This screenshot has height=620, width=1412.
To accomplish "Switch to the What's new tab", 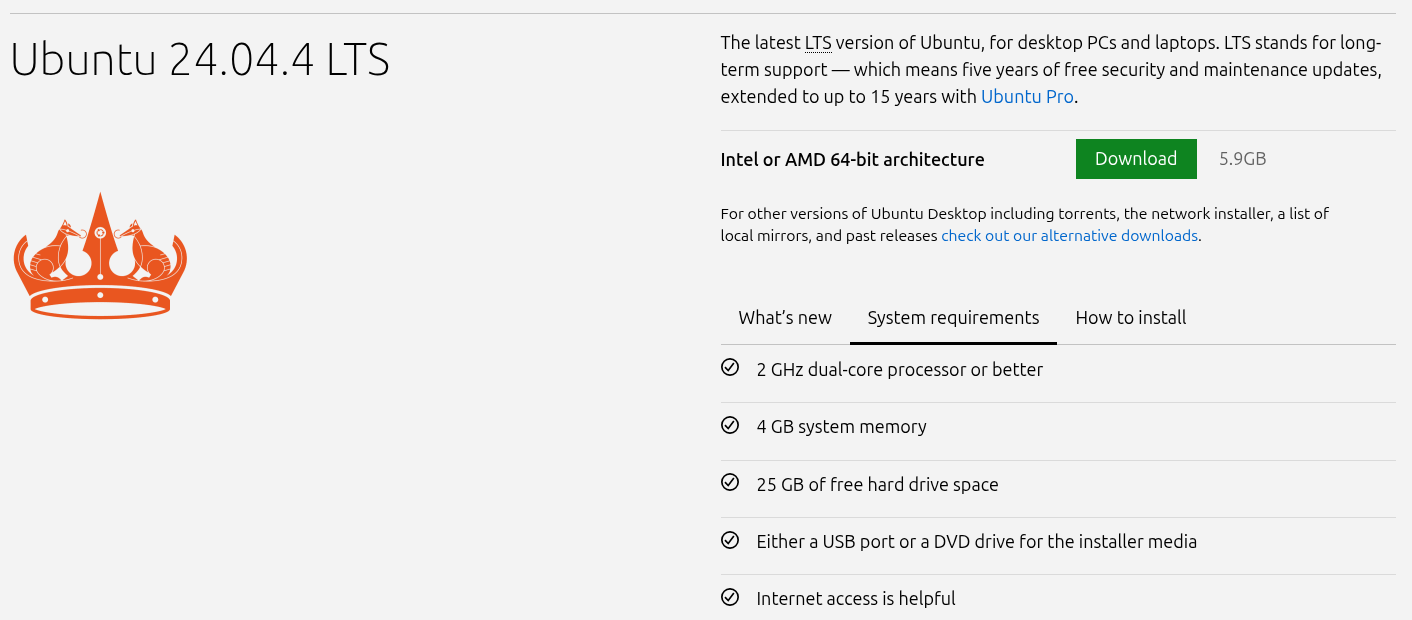I will pos(785,318).
